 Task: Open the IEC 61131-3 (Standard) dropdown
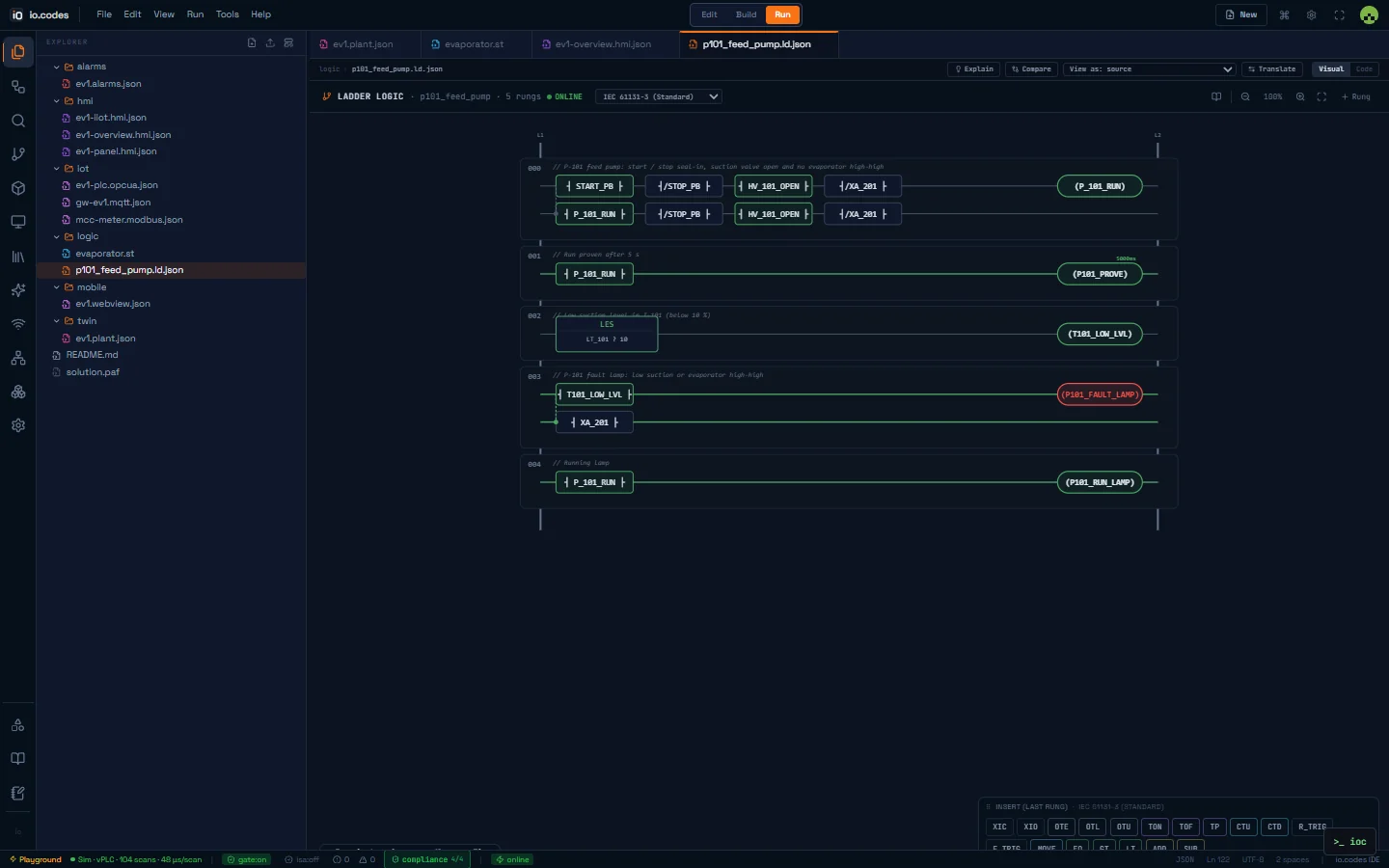(659, 96)
